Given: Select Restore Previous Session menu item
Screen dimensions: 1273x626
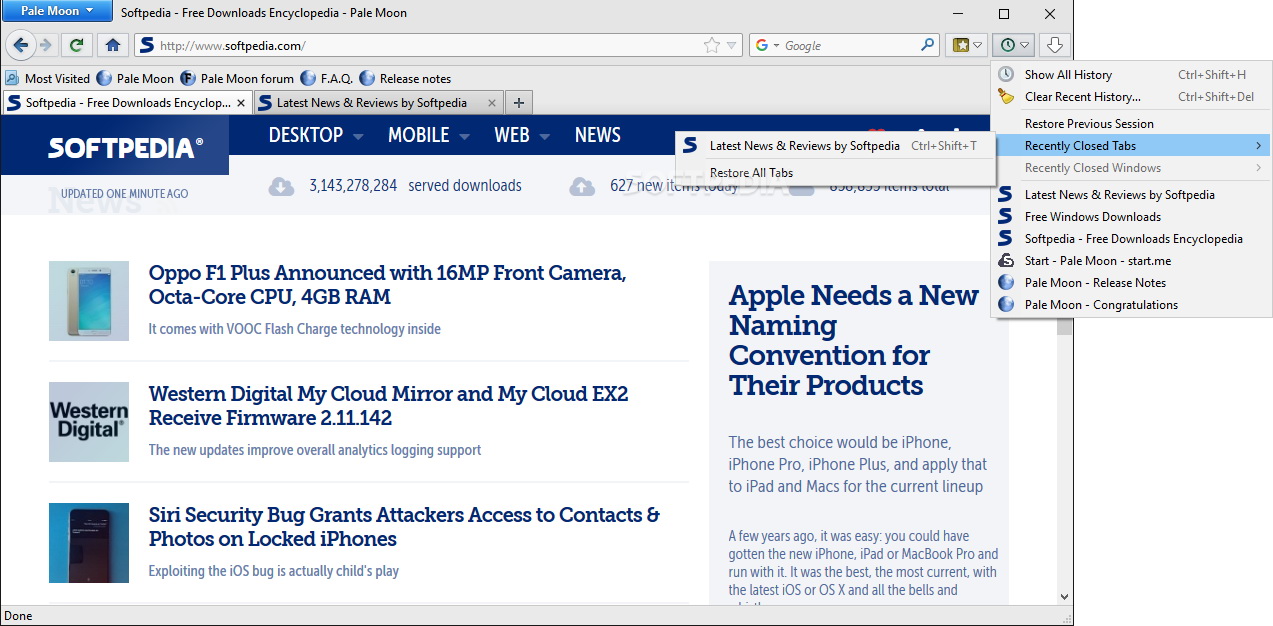Looking at the screenshot, I should 1131,123.
